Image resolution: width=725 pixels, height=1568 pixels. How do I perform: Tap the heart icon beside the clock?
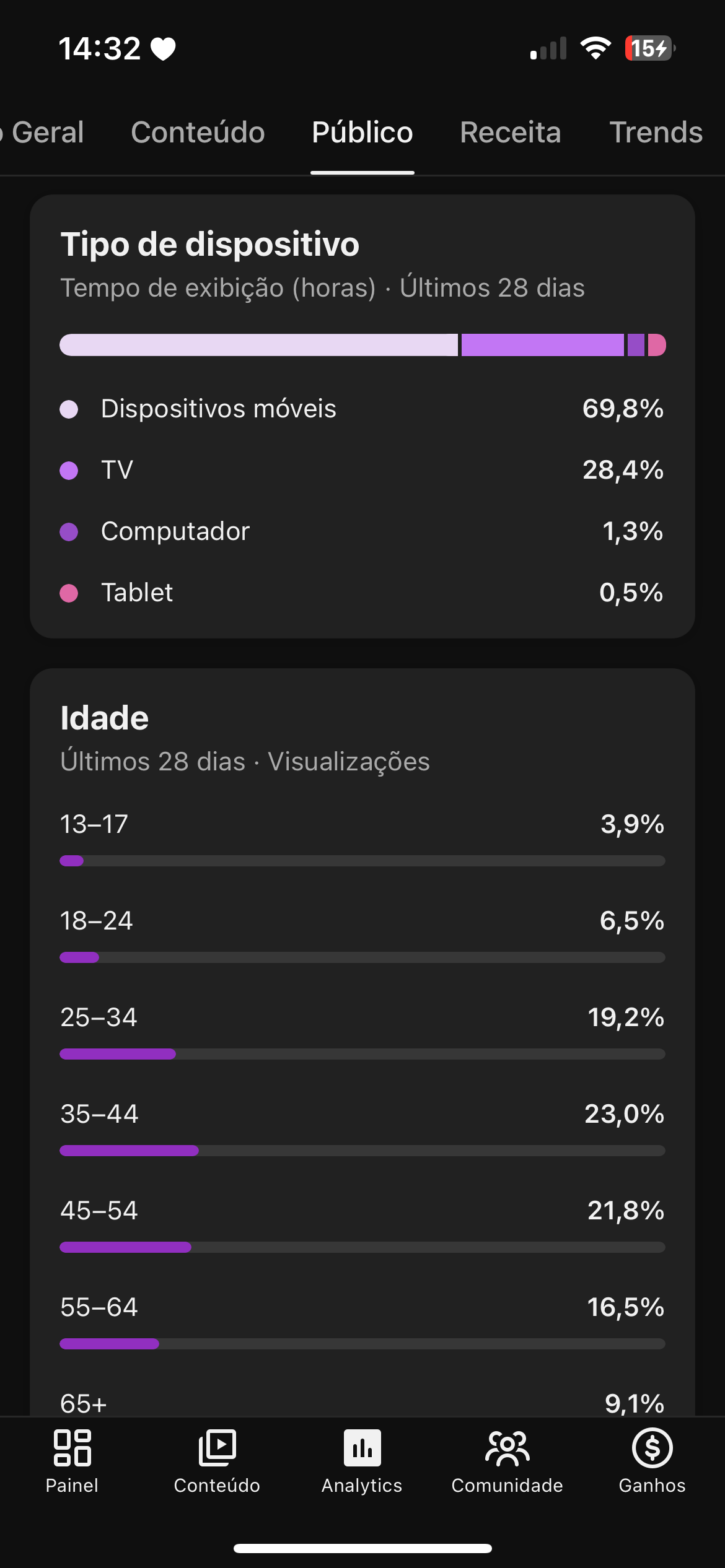(x=164, y=49)
